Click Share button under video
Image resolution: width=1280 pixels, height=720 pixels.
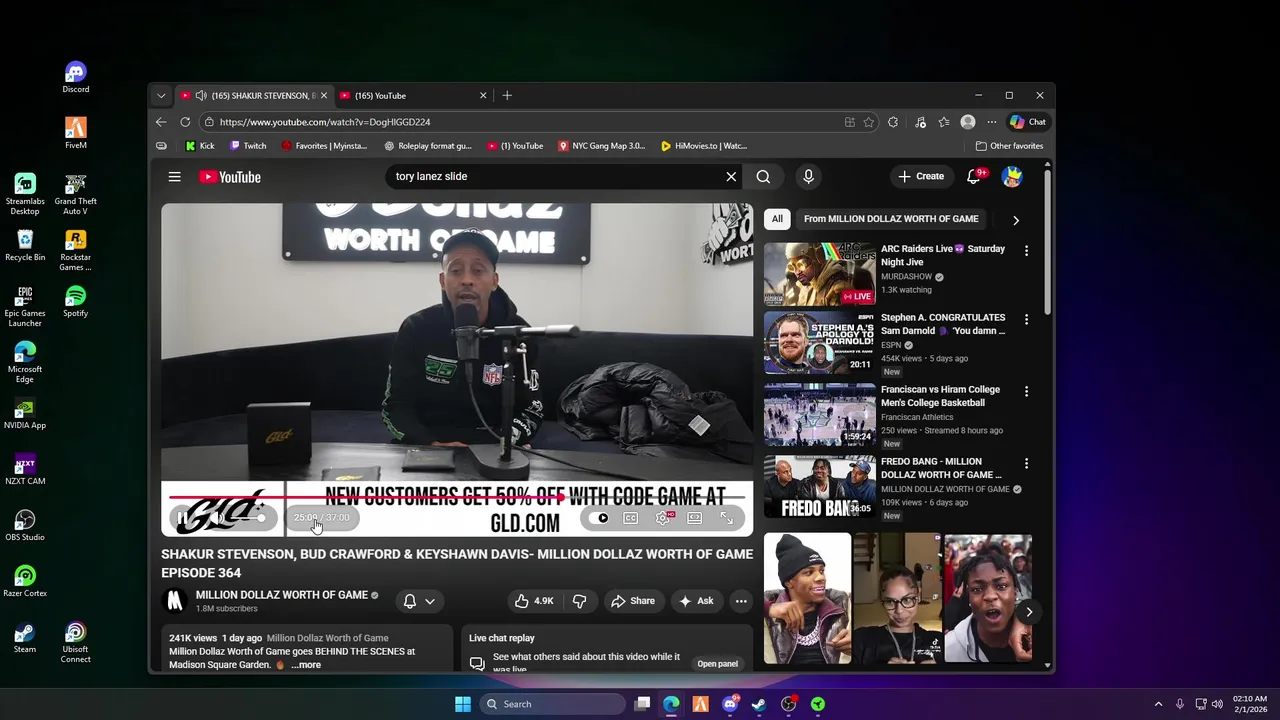[633, 601]
